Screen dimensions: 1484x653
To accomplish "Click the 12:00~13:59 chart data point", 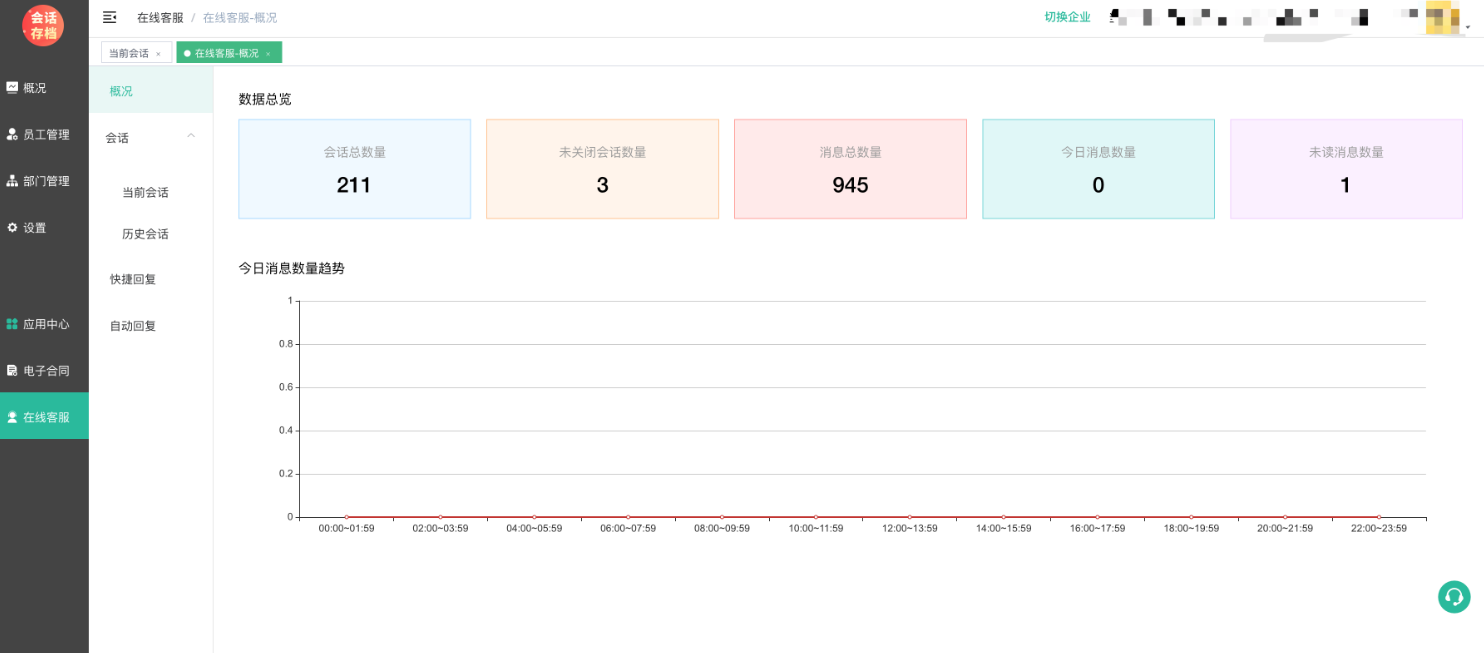I will (x=909, y=517).
